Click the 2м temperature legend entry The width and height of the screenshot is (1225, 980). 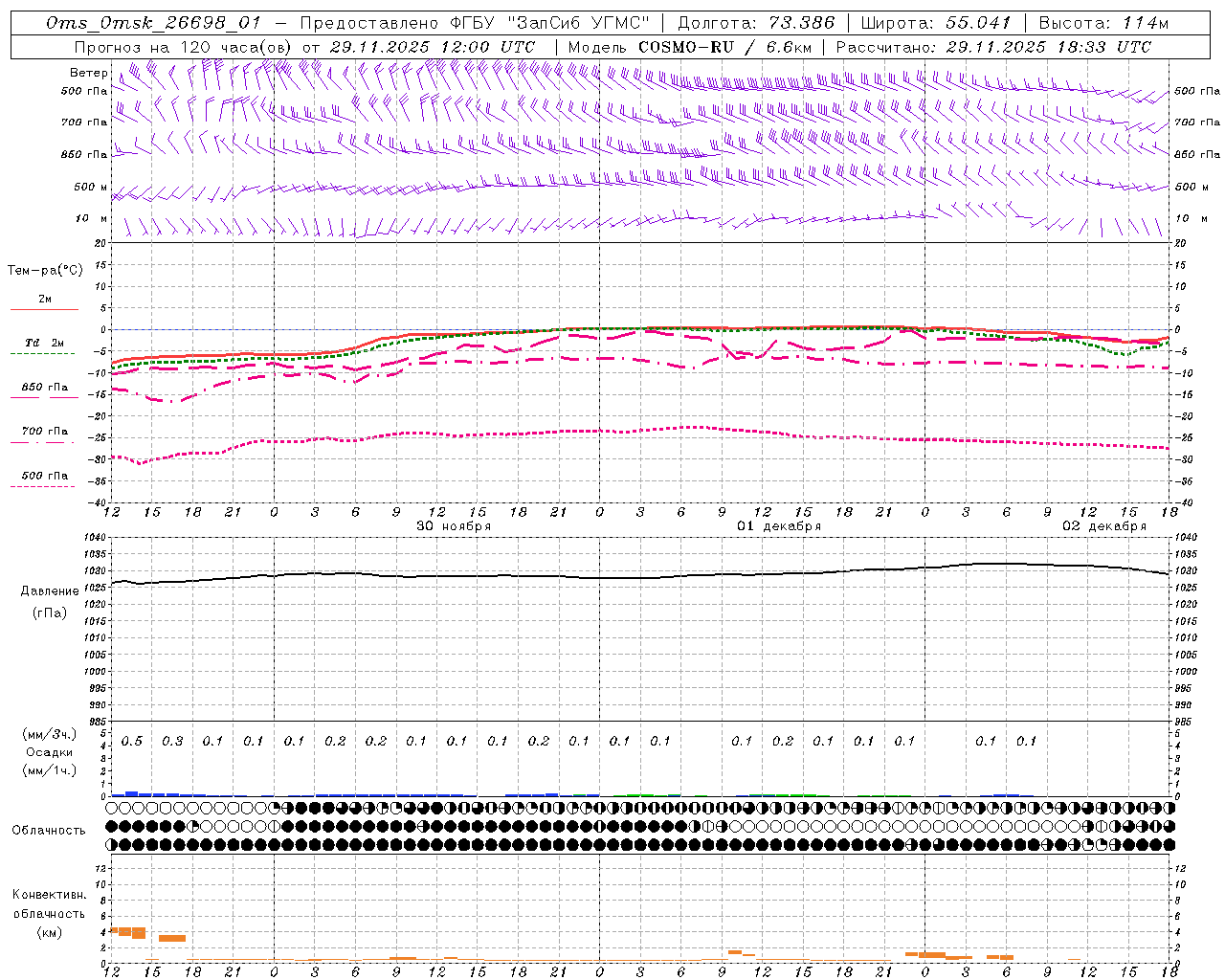tap(45, 299)
